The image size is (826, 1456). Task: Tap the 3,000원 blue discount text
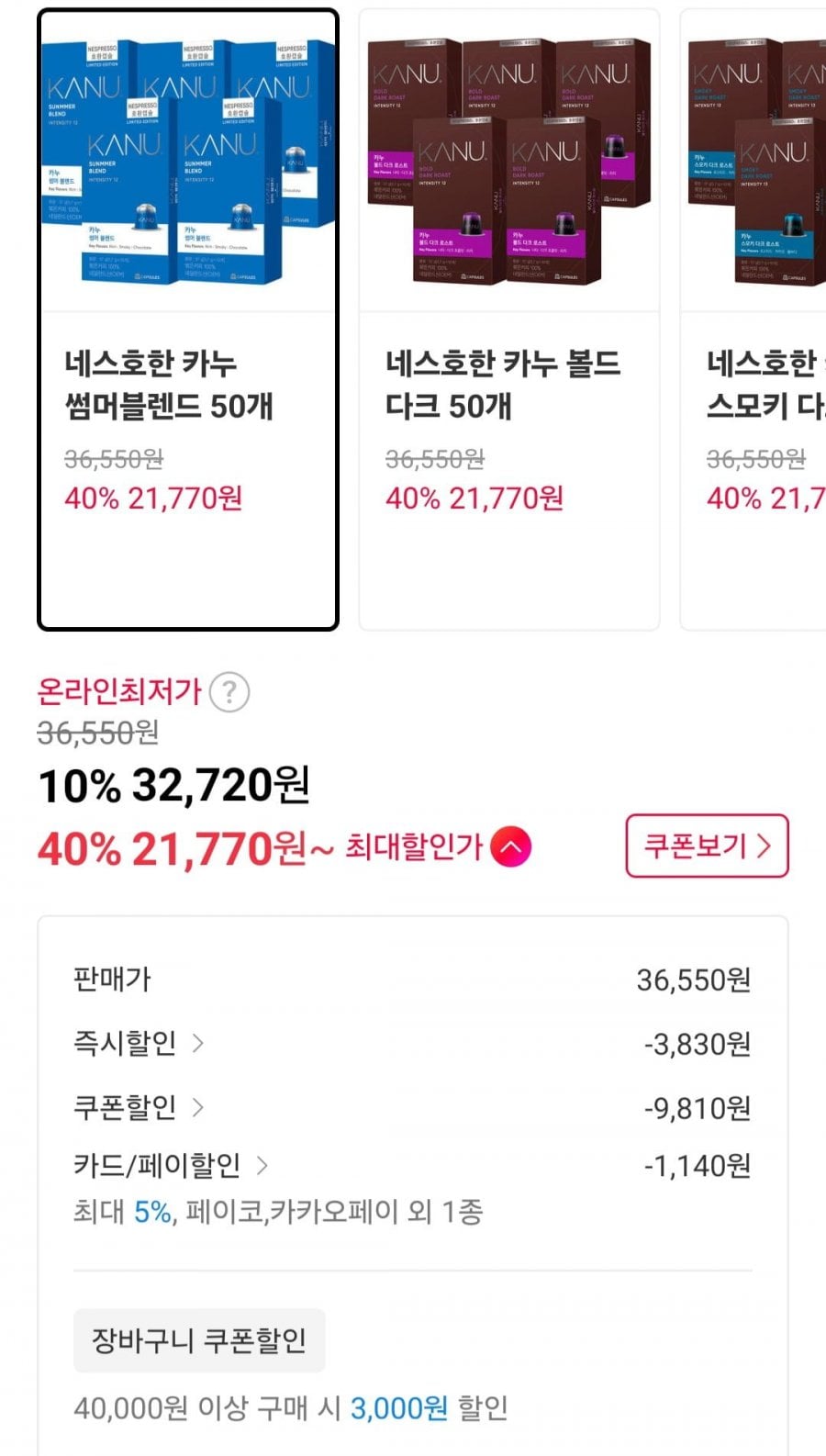(399, 1407)
